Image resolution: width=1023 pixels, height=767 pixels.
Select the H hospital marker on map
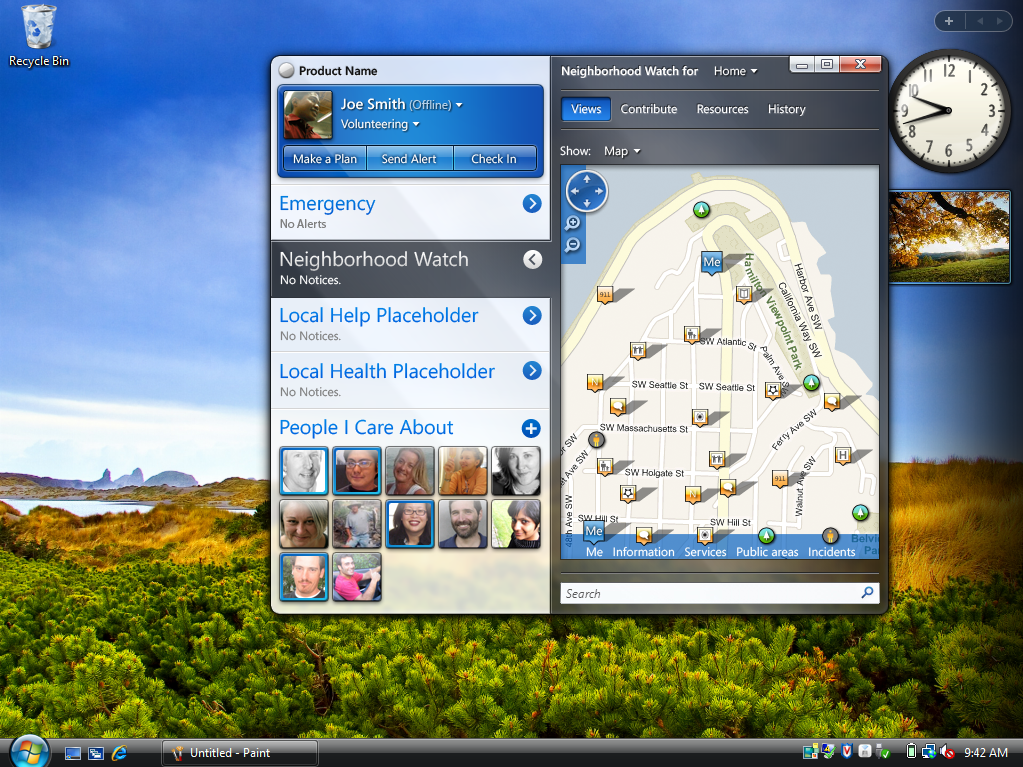[x=843, y=455]
